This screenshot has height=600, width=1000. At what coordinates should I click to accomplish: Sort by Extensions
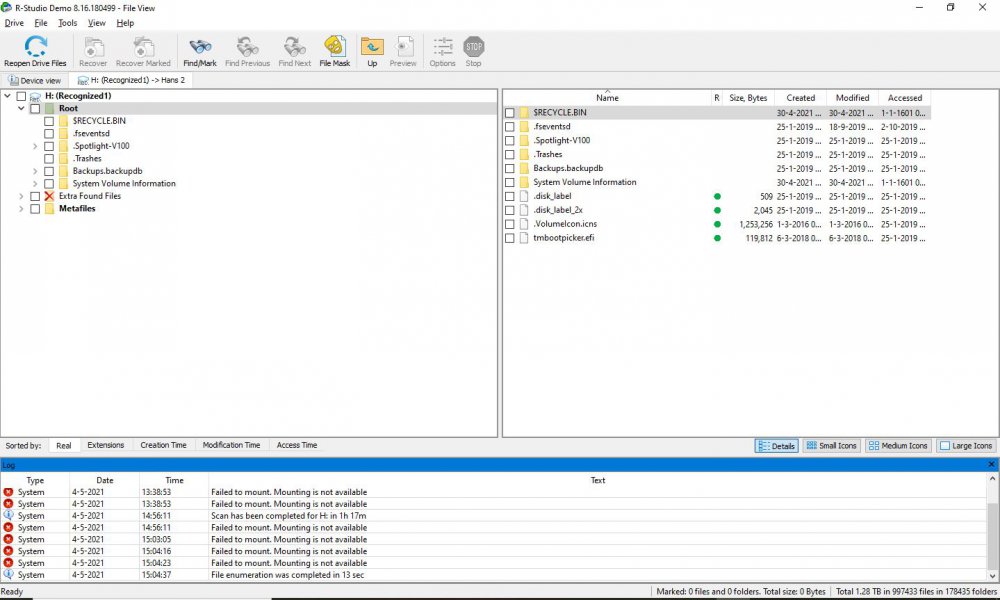105,445
